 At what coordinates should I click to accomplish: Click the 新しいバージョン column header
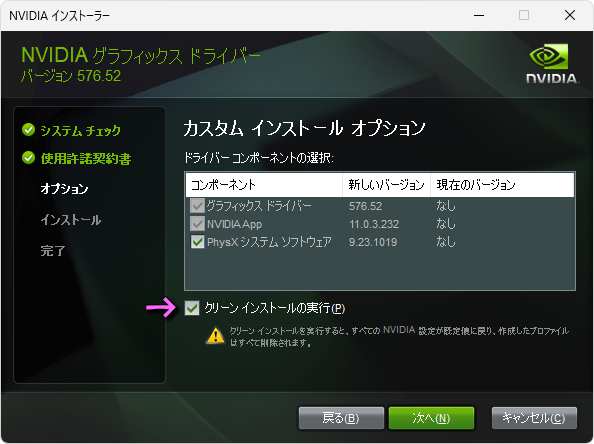386,185
